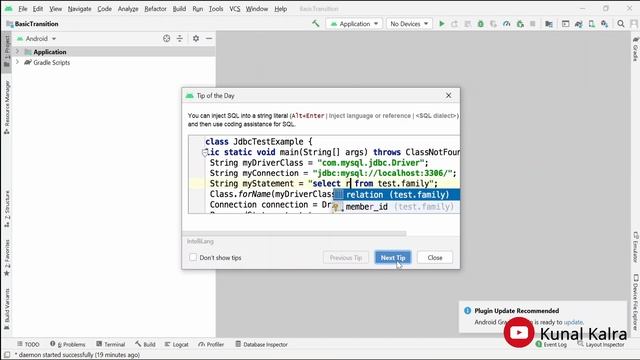Open the Problems tool window tab
The width and height of the screenshot is (640, 360).
click(68, 344)
